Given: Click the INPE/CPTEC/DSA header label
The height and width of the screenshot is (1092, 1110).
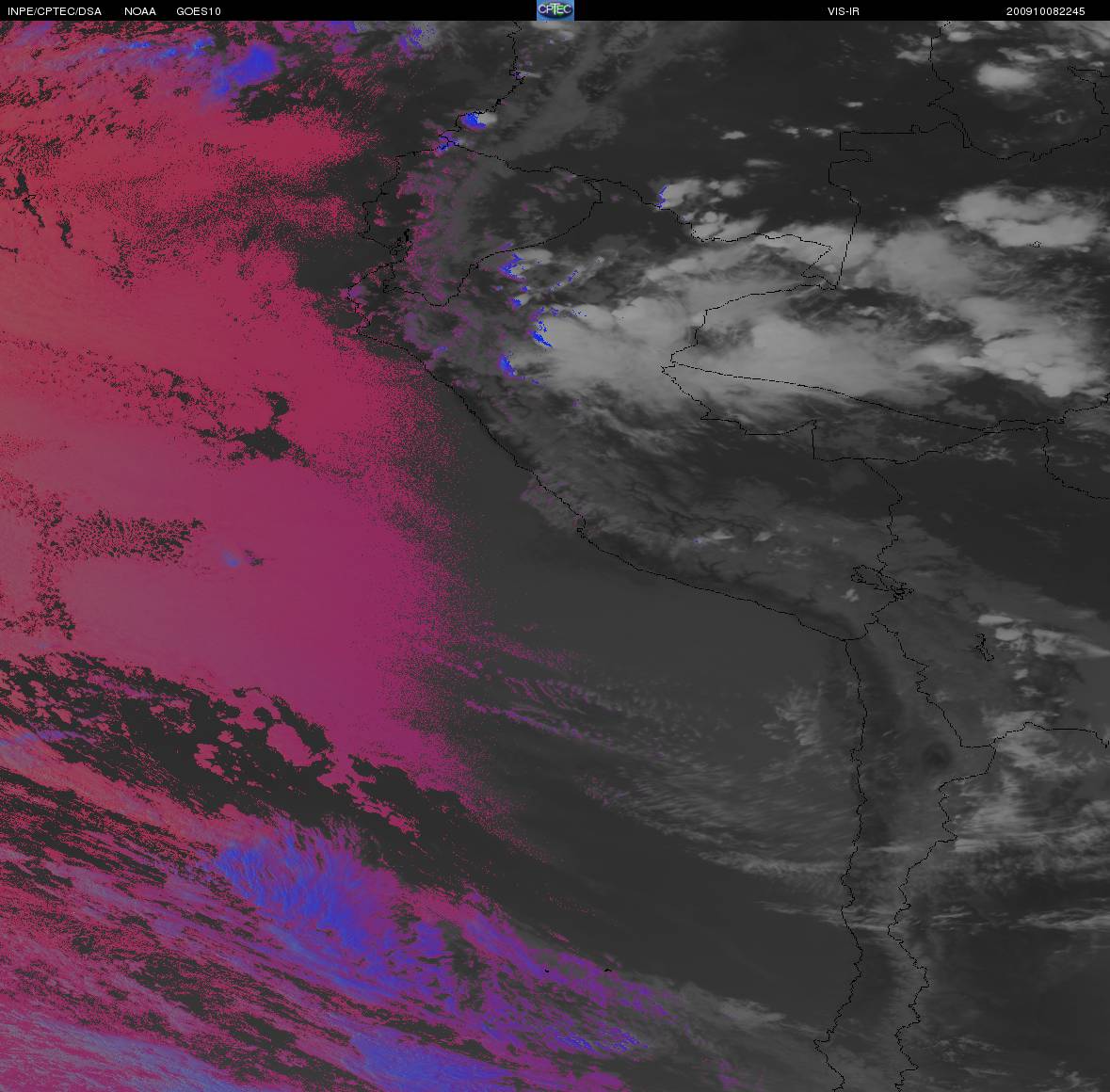Looking at the screenshot, I should [x=55, y=11].
